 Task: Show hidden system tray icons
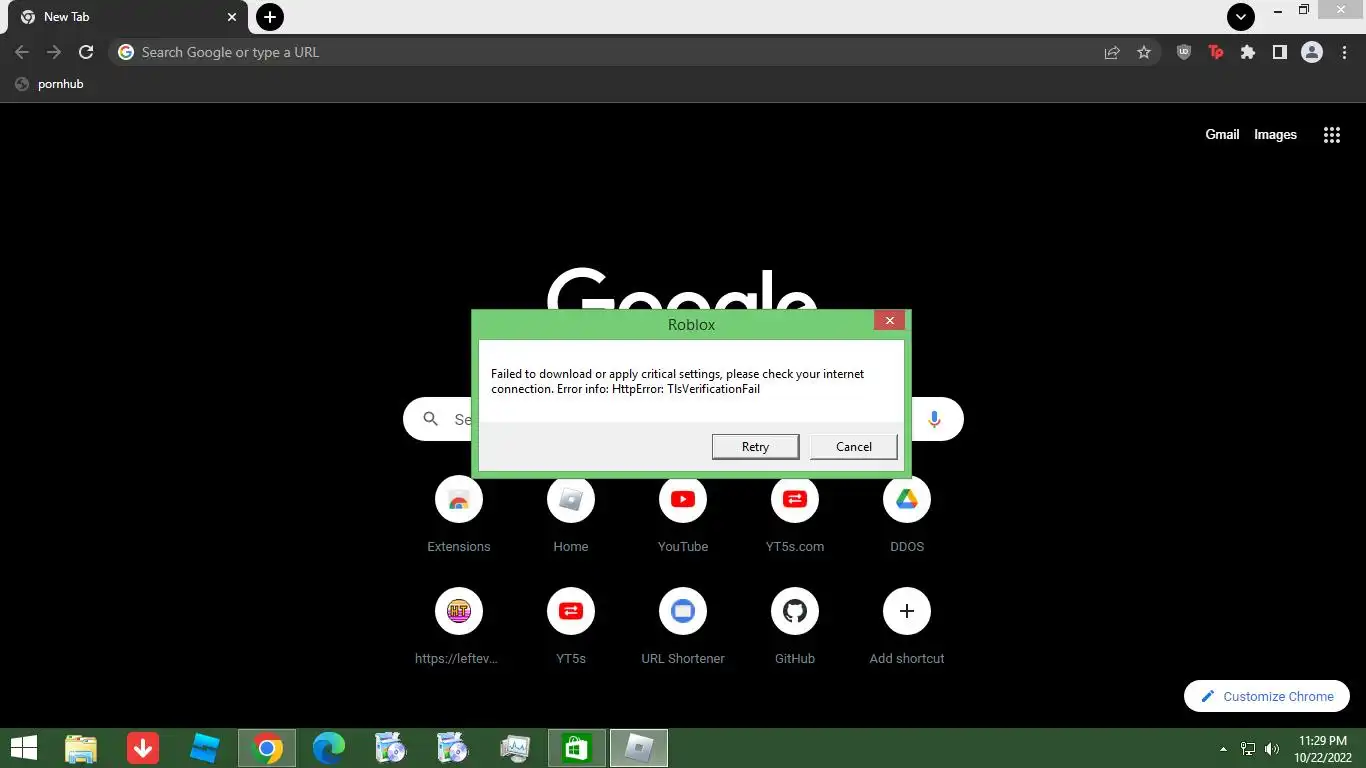pyautogui.click(x=1223, y=749)
